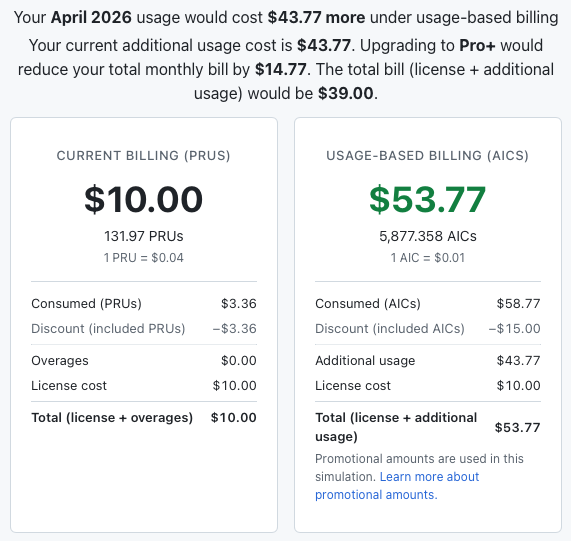Click the Total (license + additional usage) label

(x=396, y=427)
